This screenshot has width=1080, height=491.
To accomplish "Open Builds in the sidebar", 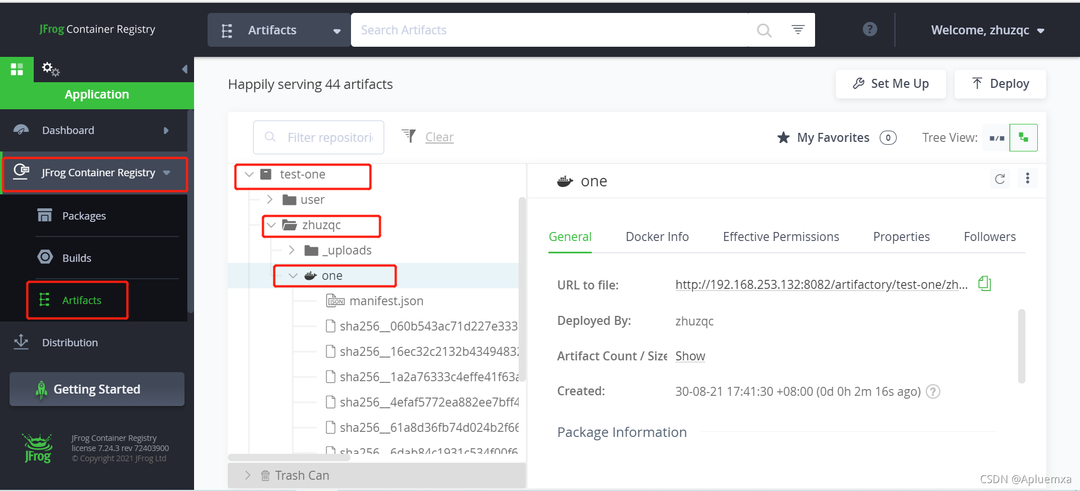I will point(76,258).
